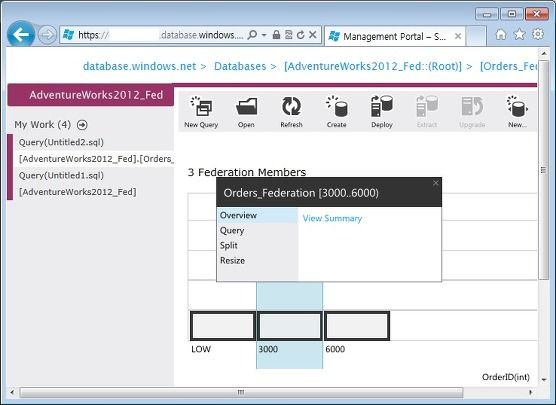The height and width of the screenshot is (405, 556).
Task: Click the horizontal scrollbar right arrow
Action: pyautogui.click(x=531, y=392)
